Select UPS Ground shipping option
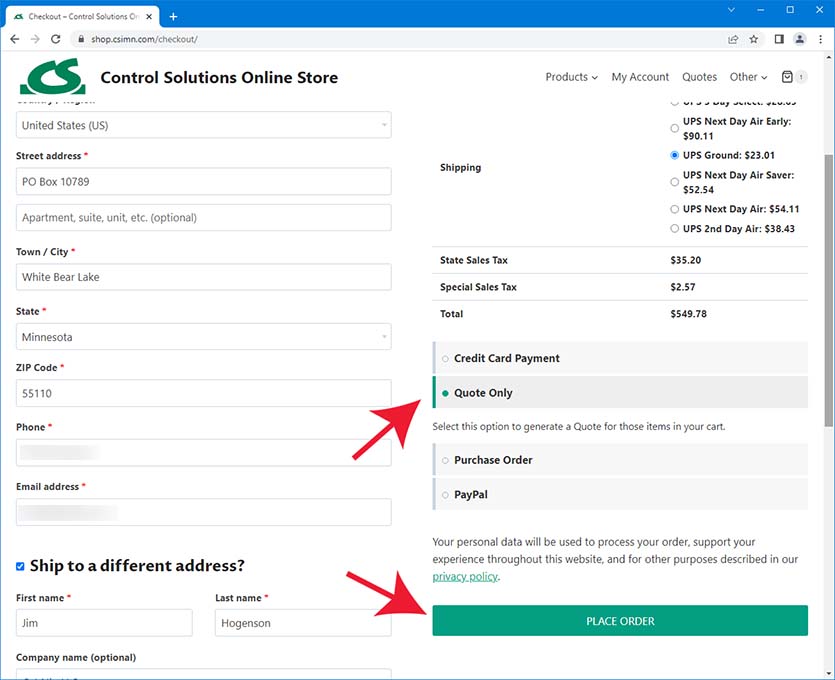Viewport: 835px width, 680px height. click(674, 155)
